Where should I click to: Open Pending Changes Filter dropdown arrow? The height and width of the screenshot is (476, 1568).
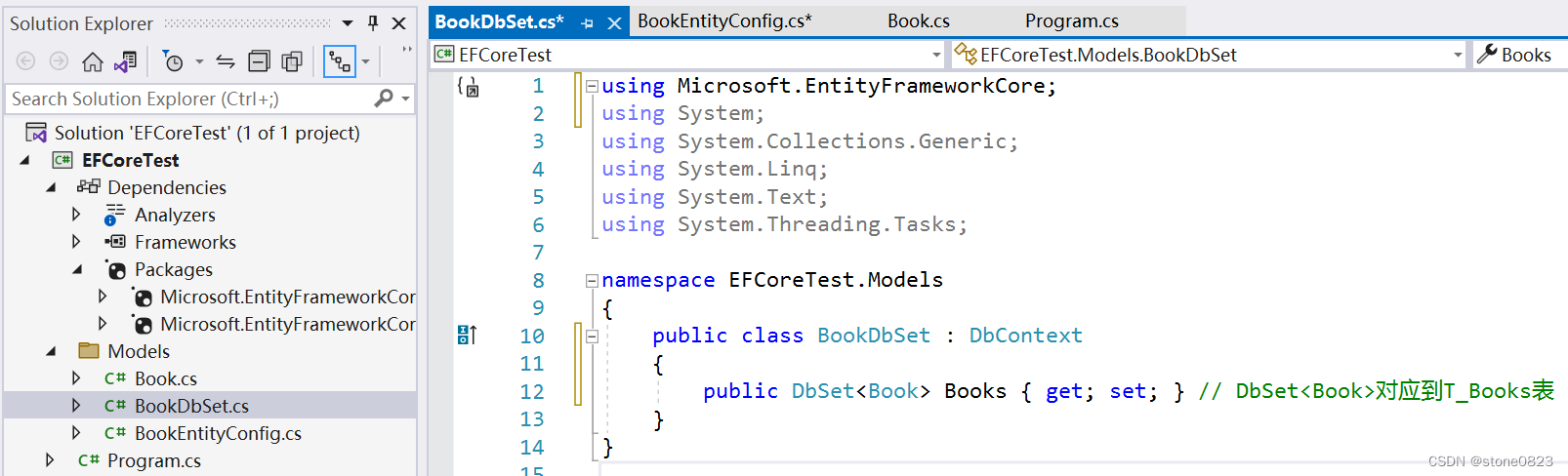pyautogui.click(x=199, y=62)
